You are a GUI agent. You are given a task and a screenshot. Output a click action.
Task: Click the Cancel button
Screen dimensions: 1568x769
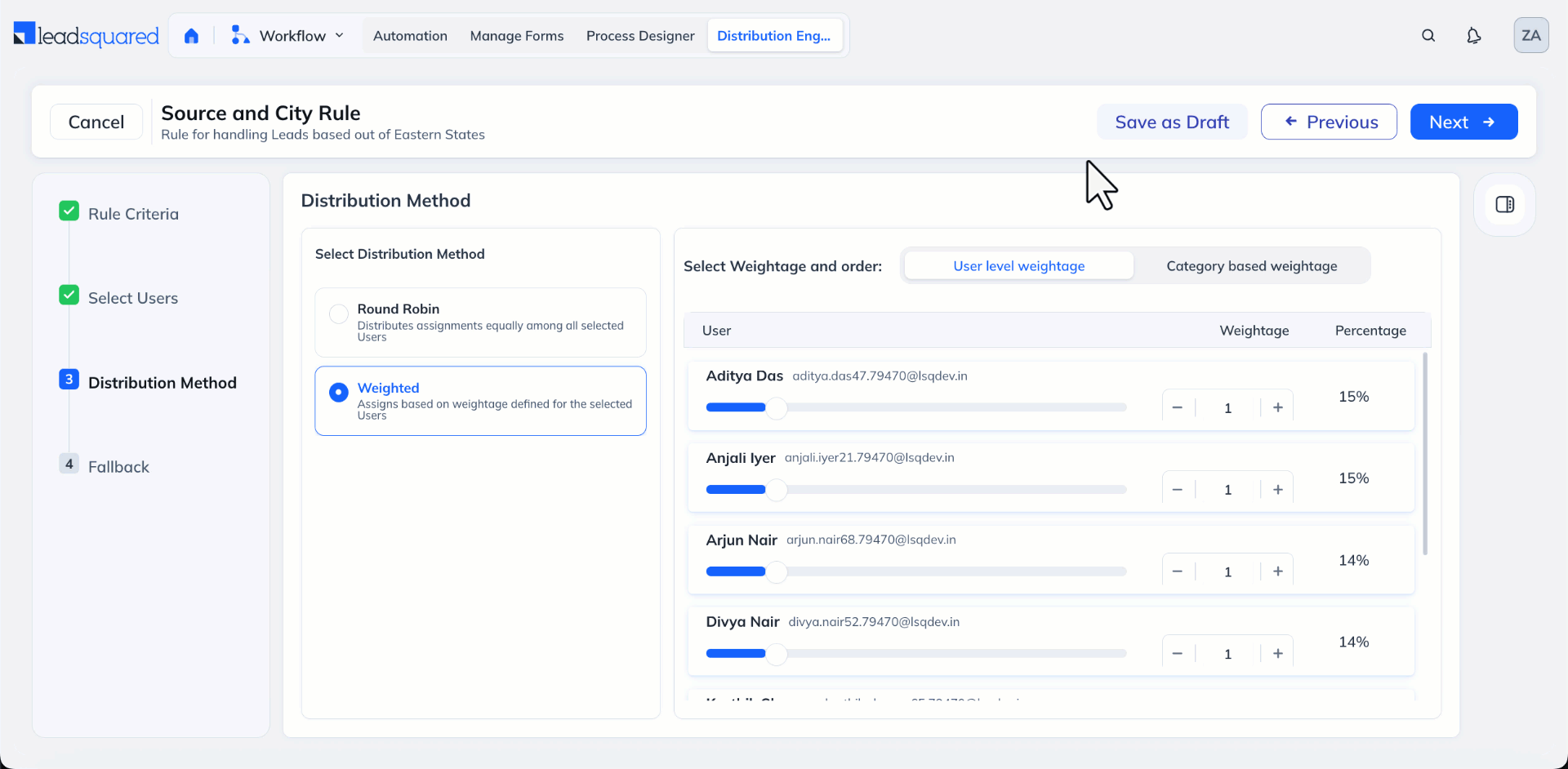click(x=96, y=122)
